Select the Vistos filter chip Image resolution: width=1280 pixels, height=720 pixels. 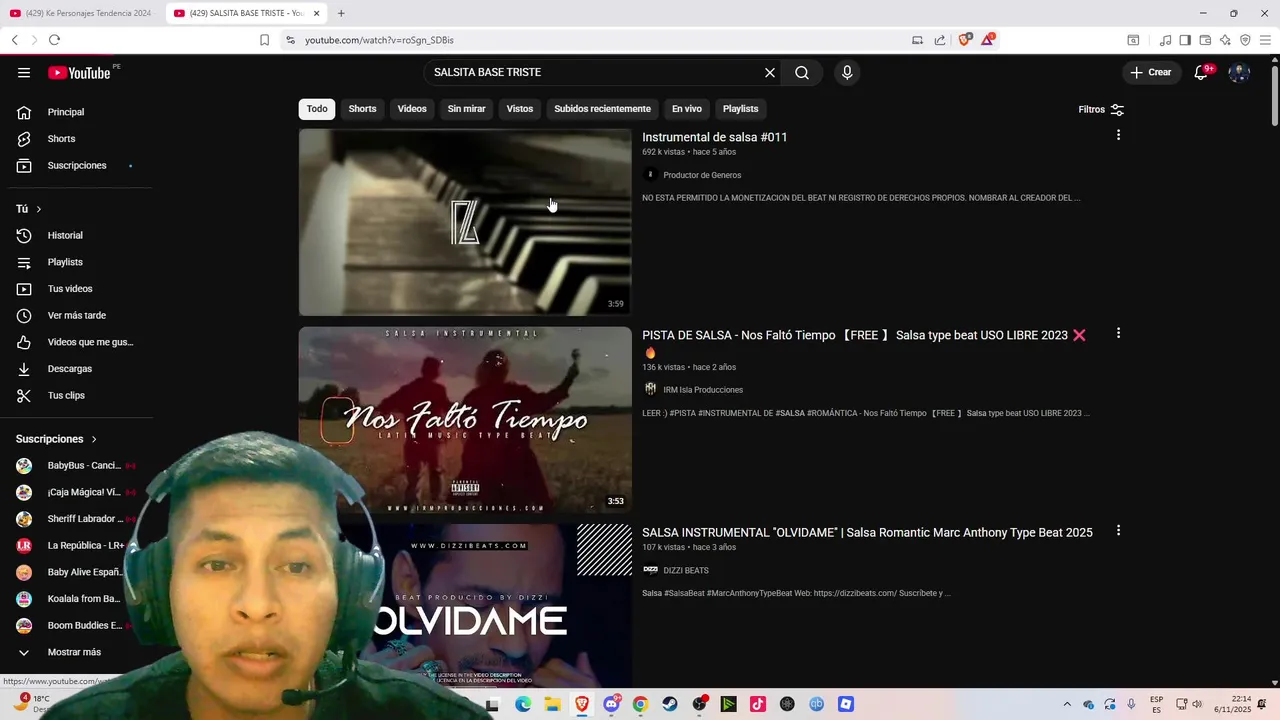(520, 108)
